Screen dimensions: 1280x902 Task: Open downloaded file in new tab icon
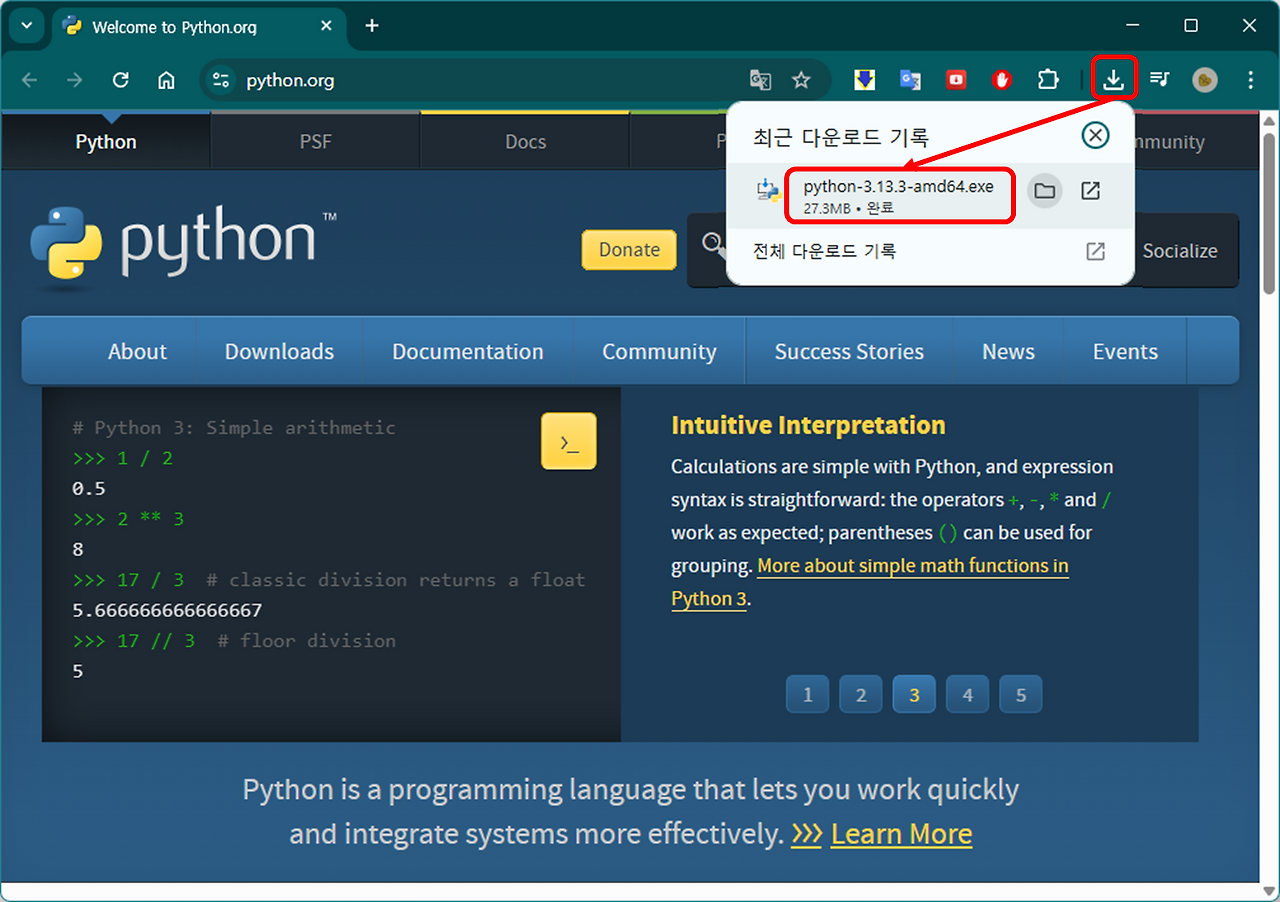[x=1091, y=191]
